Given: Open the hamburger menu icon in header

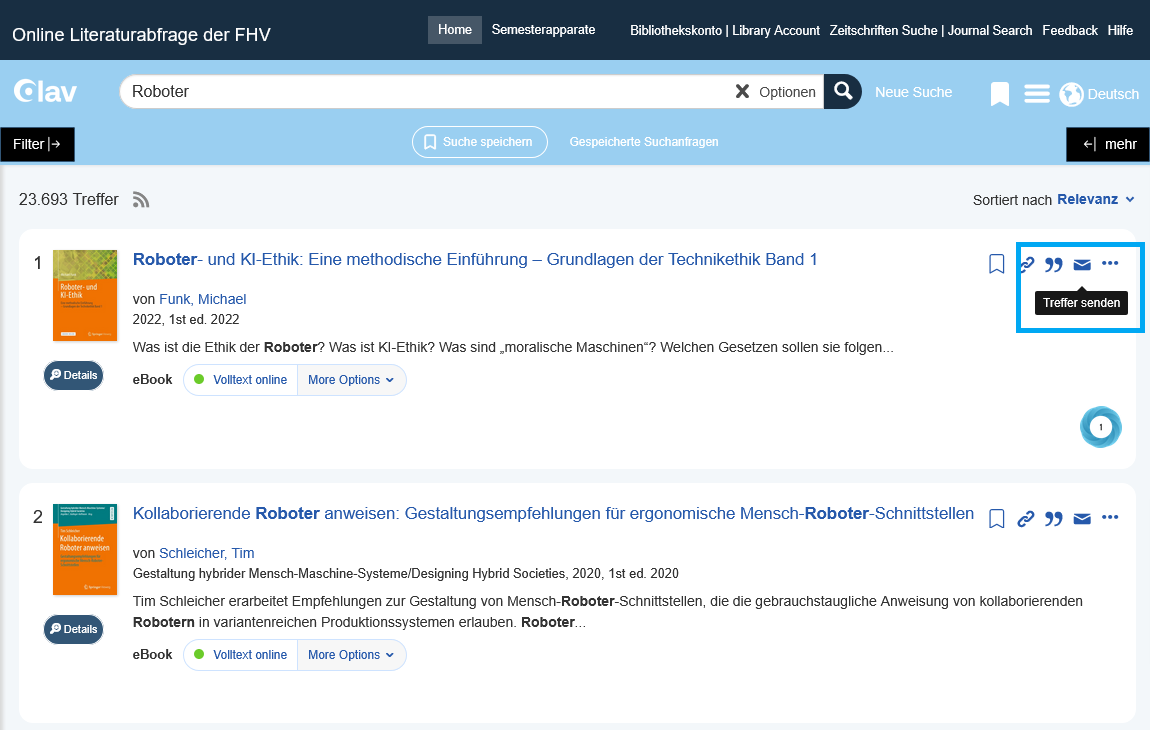Looking at the screenshot, I should coord(1037,94).
